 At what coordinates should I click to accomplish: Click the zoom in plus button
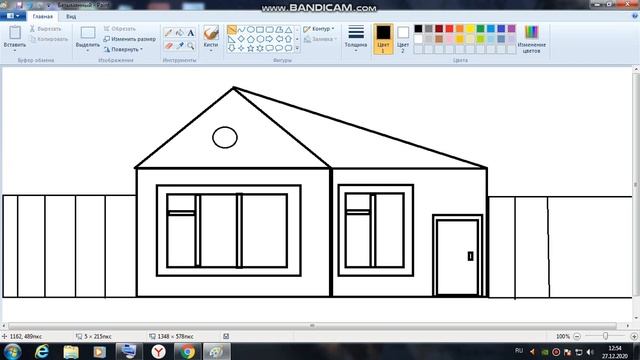pos(634,336)
